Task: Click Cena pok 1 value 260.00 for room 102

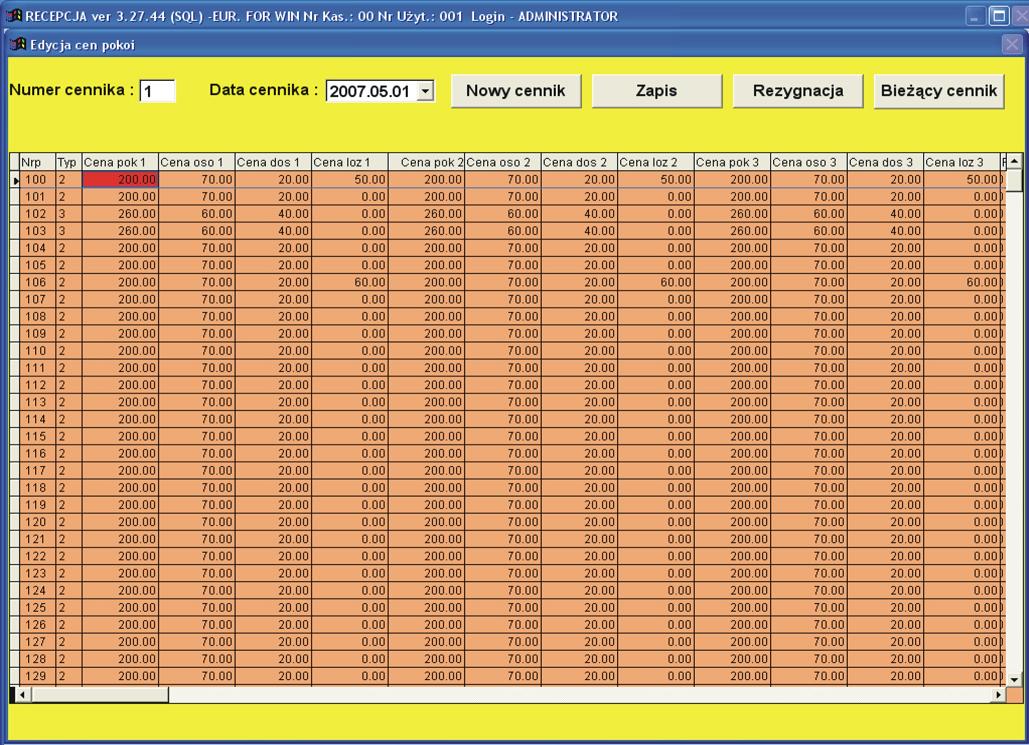Action: [x=120, y=214]
